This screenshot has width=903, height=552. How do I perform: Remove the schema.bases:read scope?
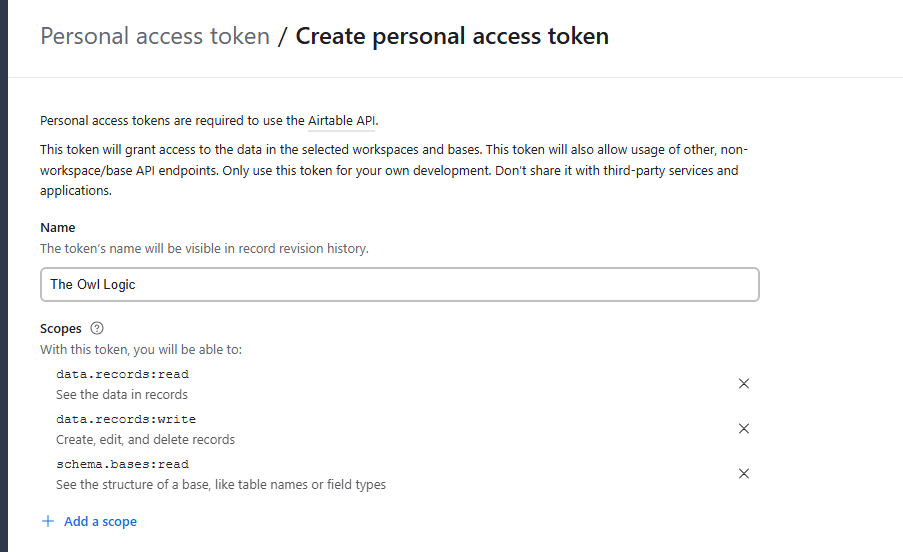743,474
